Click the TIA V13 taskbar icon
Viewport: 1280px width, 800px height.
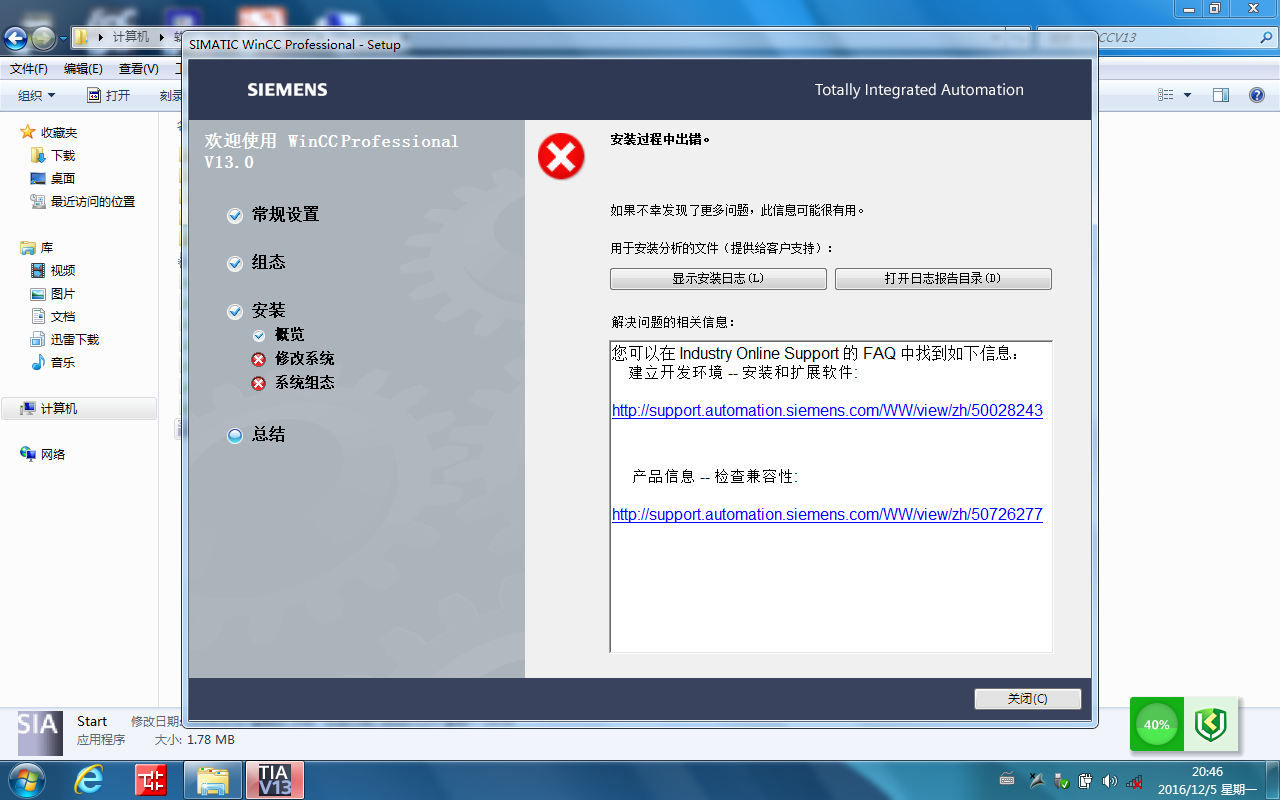274,780
